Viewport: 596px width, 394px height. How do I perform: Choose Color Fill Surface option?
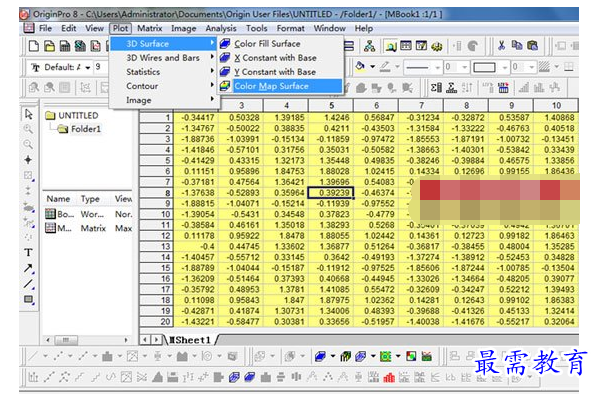280,44
